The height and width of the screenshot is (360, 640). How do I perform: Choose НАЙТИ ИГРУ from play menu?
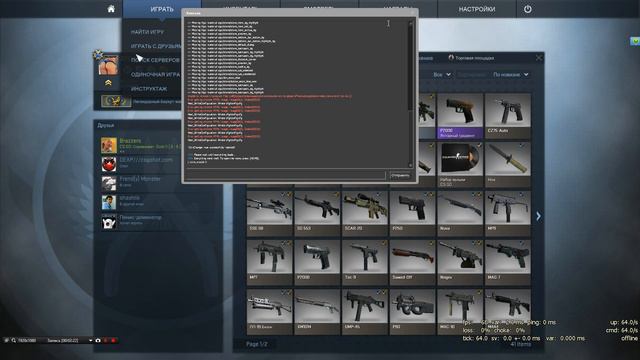147,31
